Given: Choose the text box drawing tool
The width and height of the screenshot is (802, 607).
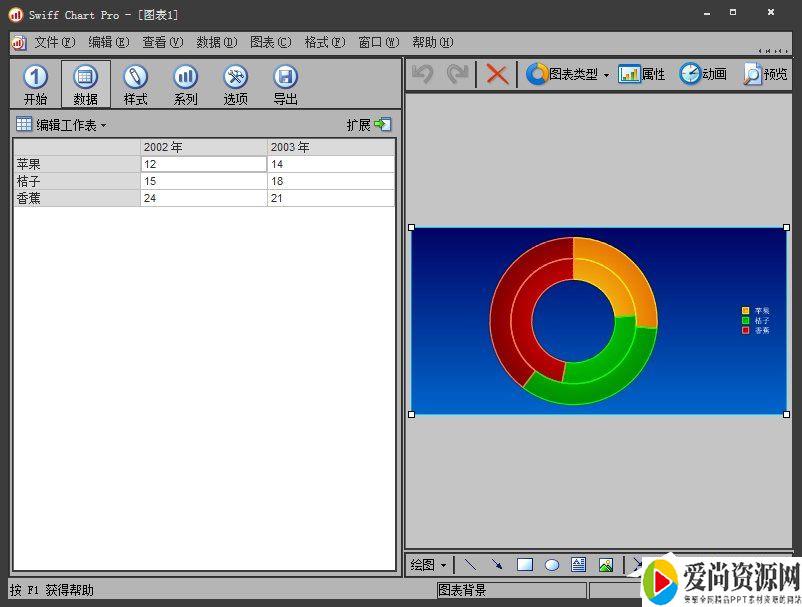Looking at the screenshot, I should click(x=578, y=565).
